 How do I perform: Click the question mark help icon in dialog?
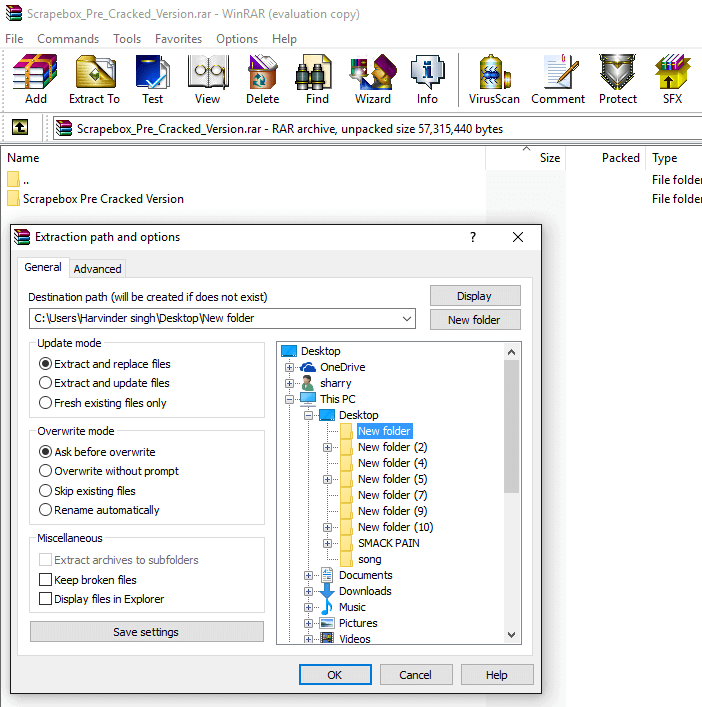[x=473, y=237]
